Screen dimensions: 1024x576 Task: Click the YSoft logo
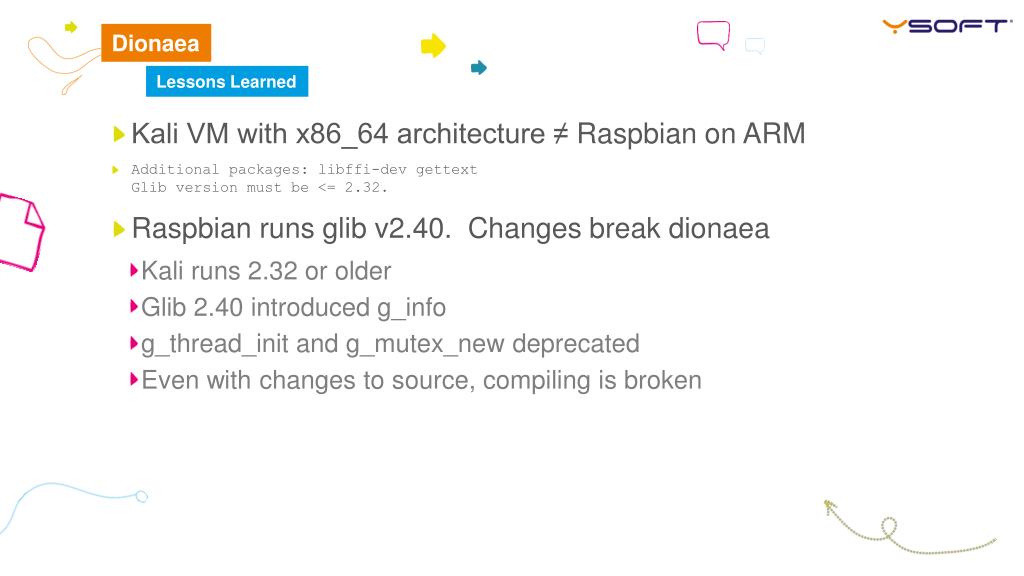946,26
